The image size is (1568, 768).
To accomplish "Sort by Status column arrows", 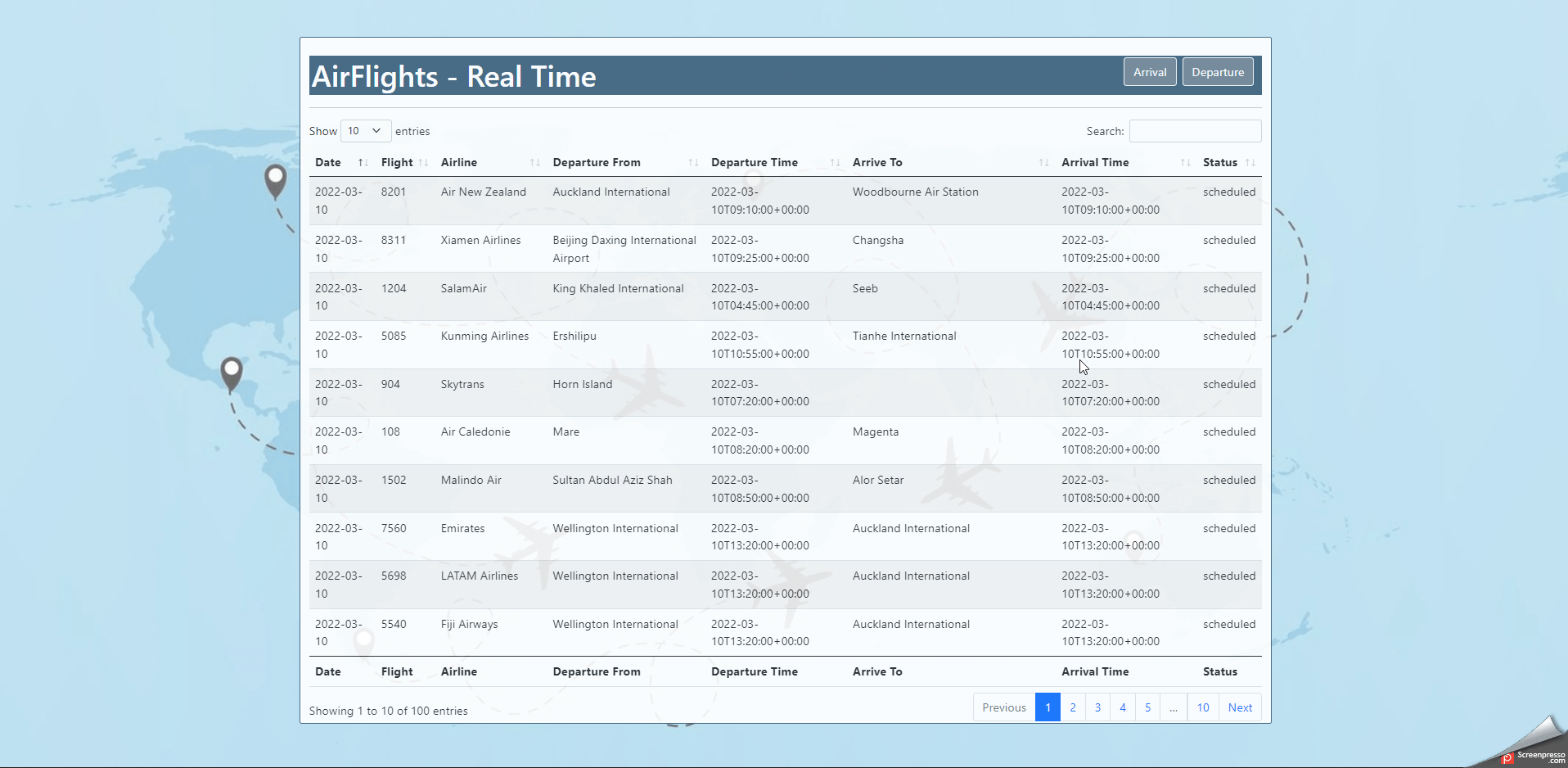I will tap(1250, 163).
